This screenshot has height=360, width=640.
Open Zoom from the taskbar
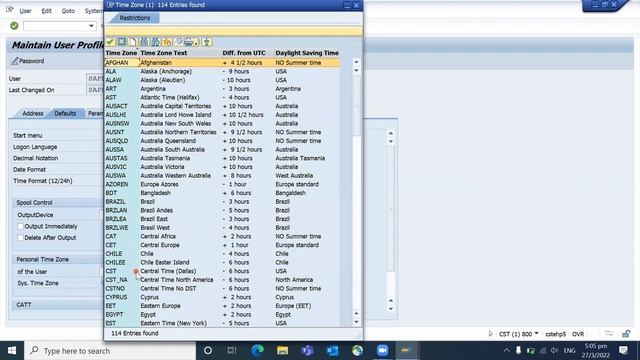pyautogui.click(x=382, y=351)
